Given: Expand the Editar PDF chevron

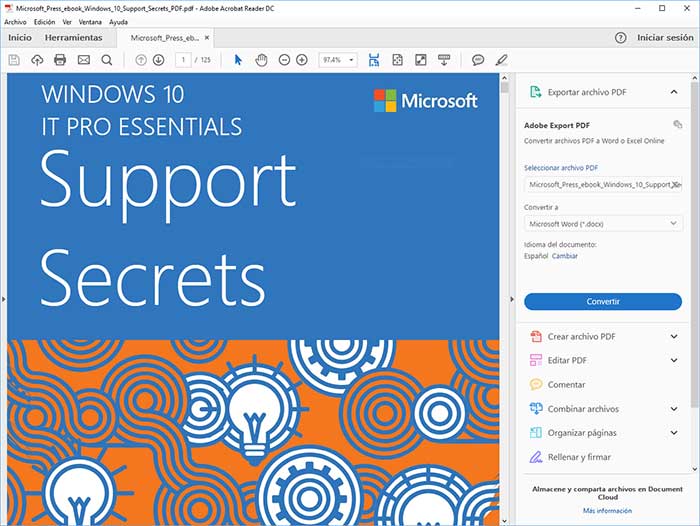Looking at the screenshot, I should coord(674,360).
